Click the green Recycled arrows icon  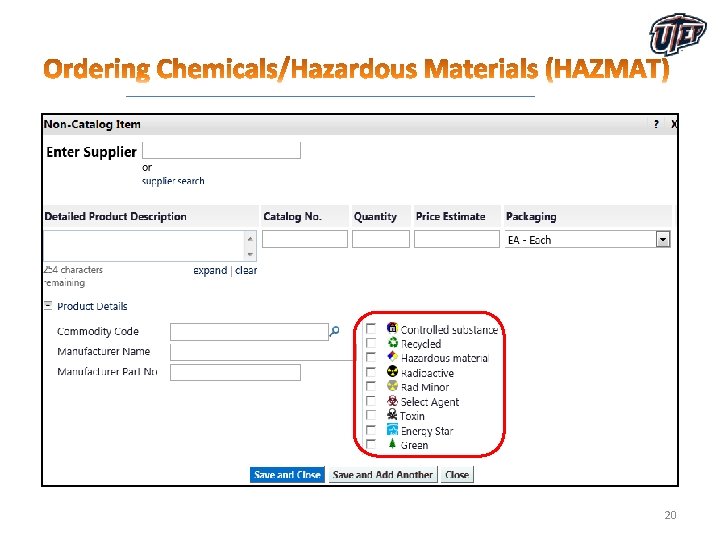(x=393, y=343)
